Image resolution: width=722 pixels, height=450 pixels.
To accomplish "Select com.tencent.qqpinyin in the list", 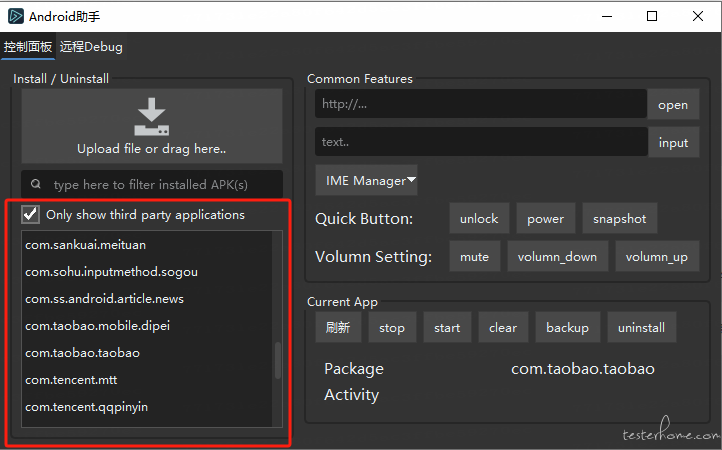I will (147, 407).
